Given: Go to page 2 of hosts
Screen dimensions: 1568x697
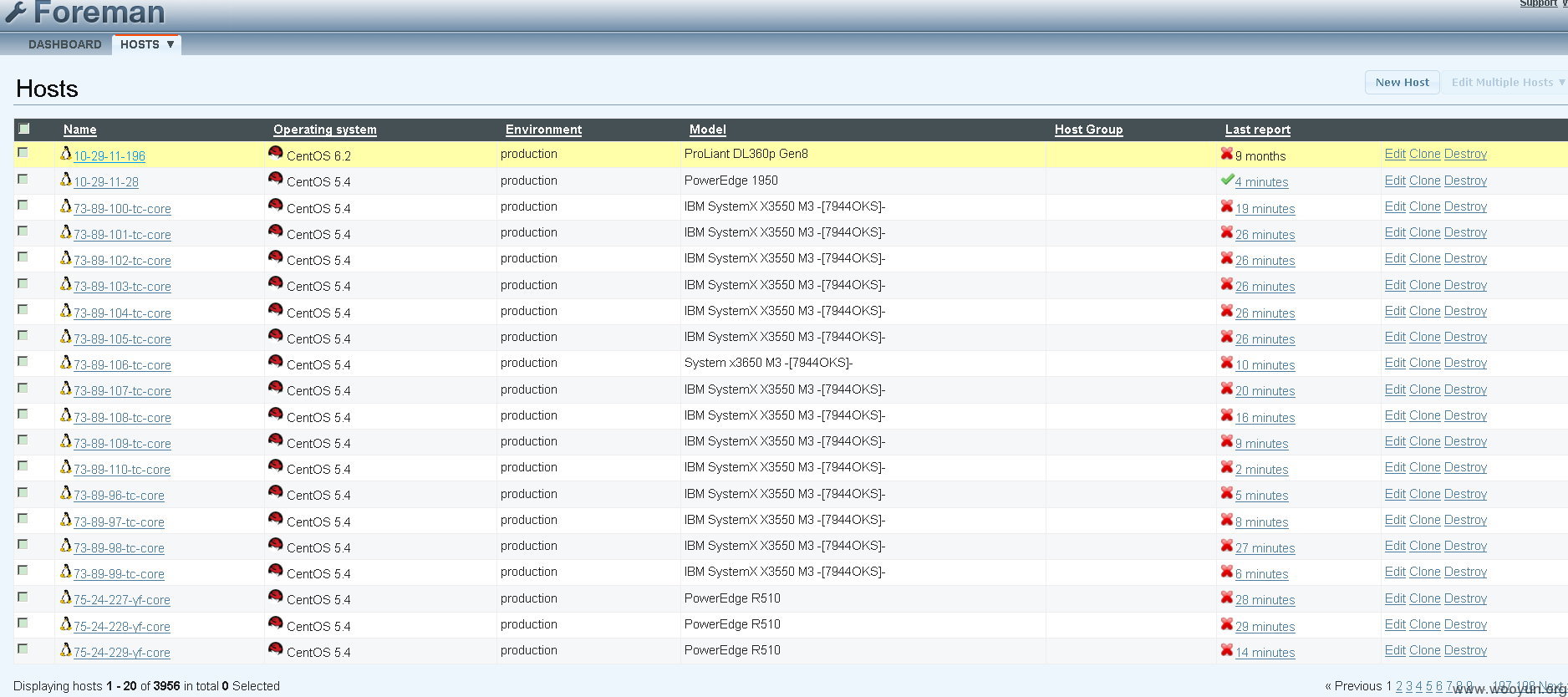Looking at the screenshot, I should click(x=1398, y=686).
